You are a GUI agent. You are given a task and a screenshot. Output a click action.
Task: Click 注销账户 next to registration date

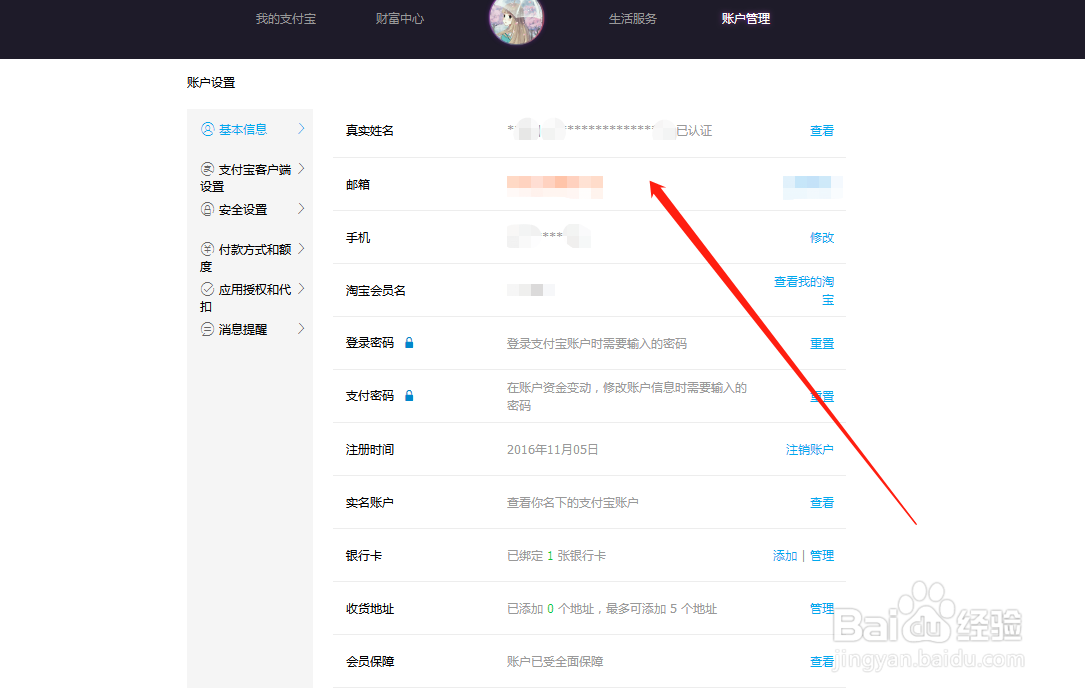coord(810,449)
